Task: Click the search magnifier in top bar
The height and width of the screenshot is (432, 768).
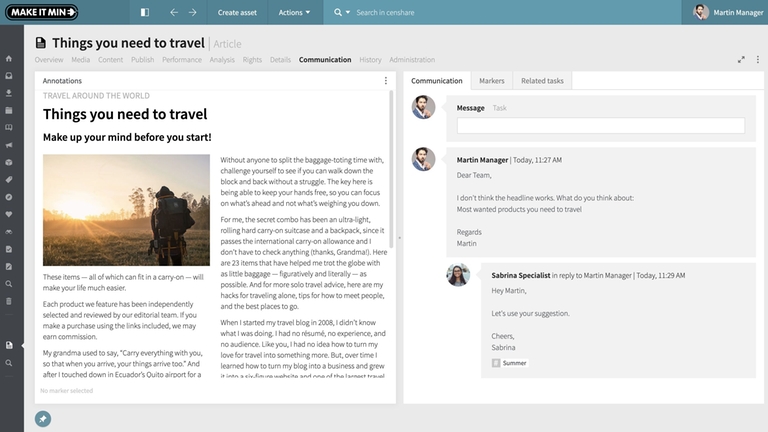Action: pyautogui.click(x=338, y=12)
